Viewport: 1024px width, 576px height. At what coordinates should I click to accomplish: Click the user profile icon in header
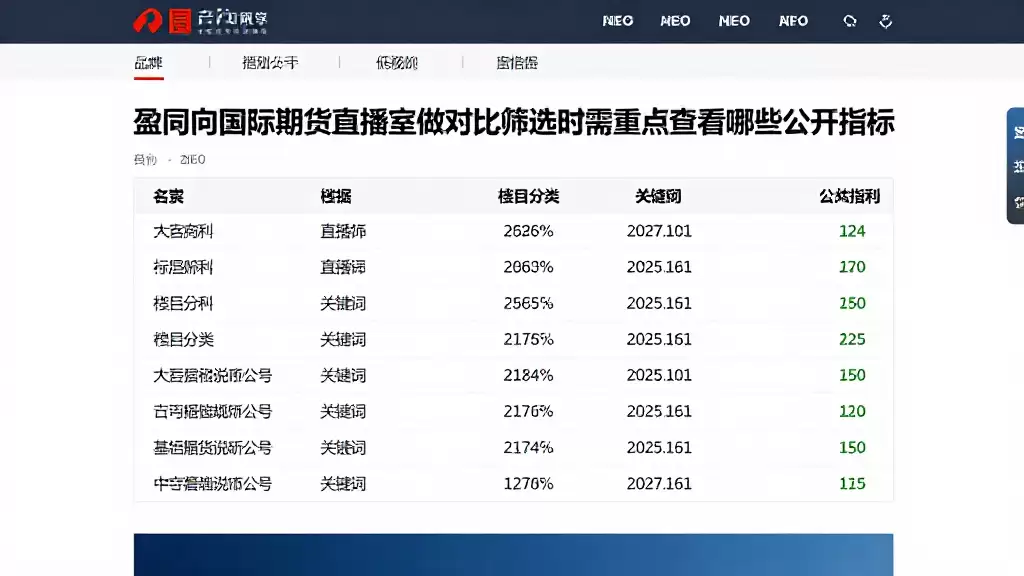[886, 21]
